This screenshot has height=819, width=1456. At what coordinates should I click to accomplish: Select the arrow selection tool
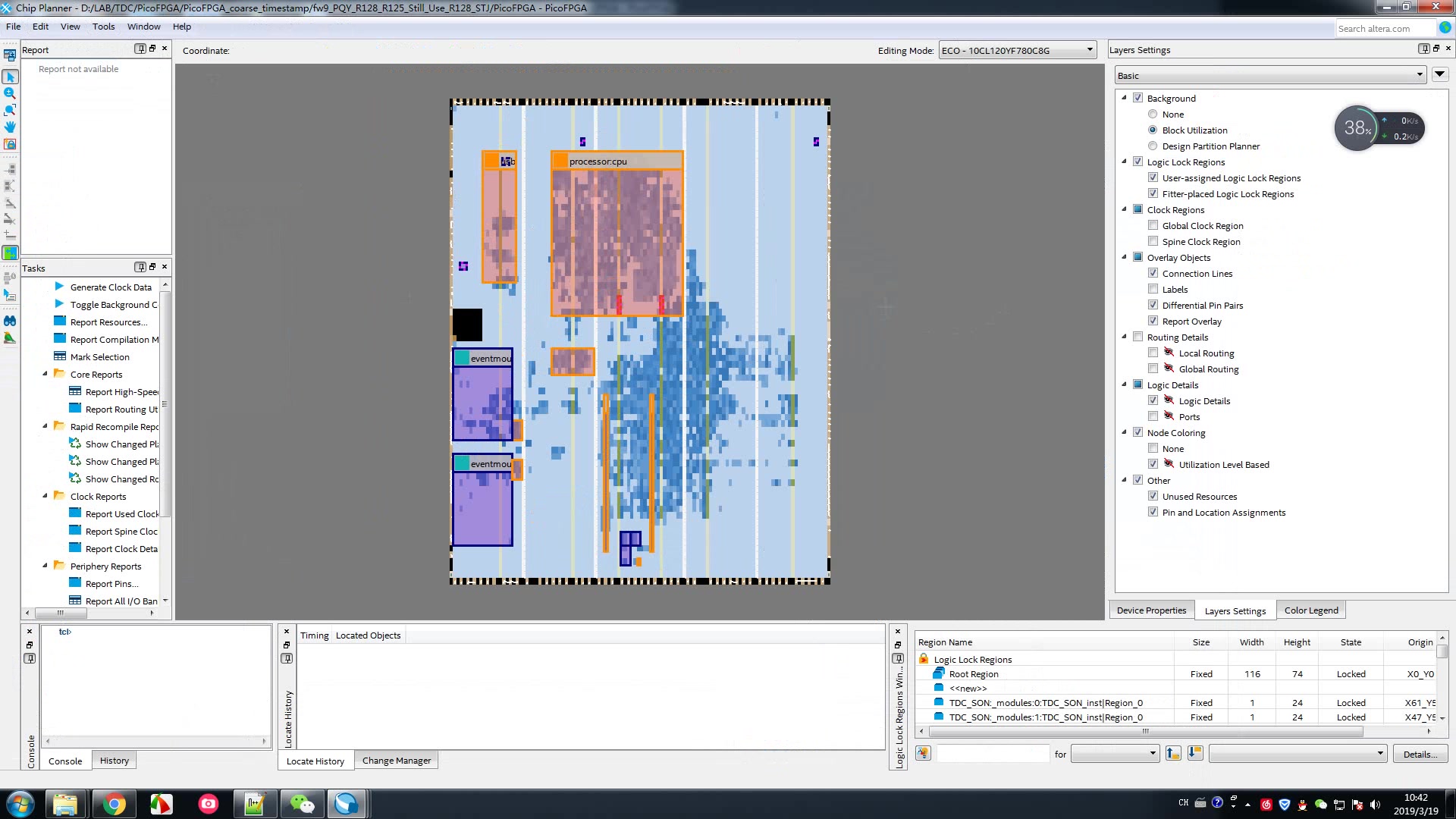(10, 77)
